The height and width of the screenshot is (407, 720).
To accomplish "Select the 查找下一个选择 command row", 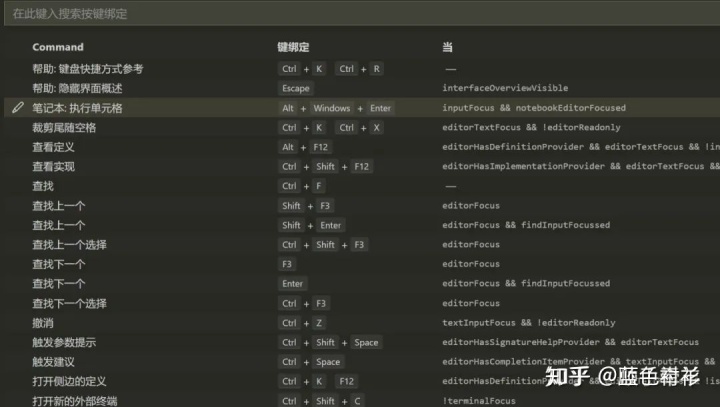I will point(362,303).
